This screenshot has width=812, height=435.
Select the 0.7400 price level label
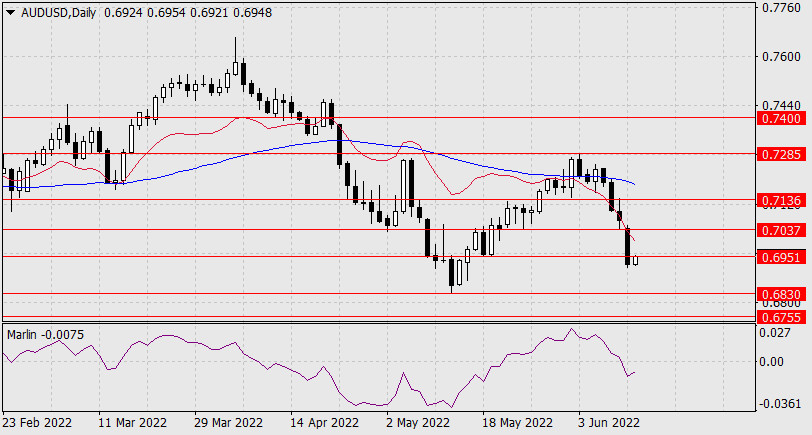[x=782, y=119]
